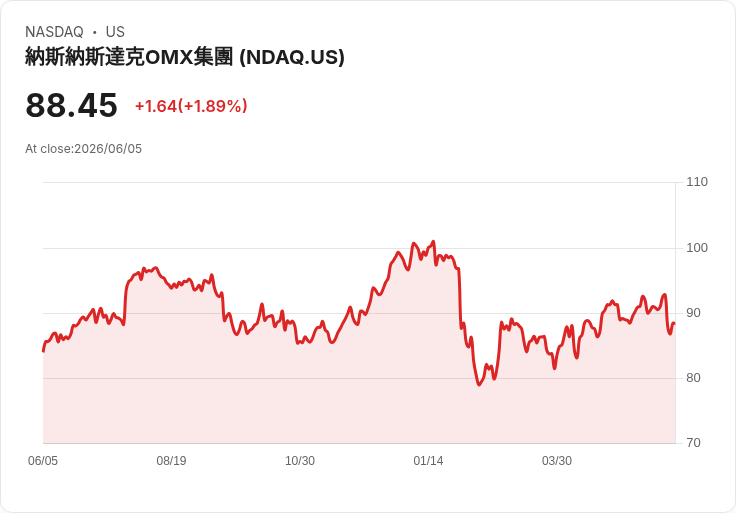The width and height of the screenshot is (736, 513).
Task: Select the 08/19 date axis label
Action: point(171,461)
